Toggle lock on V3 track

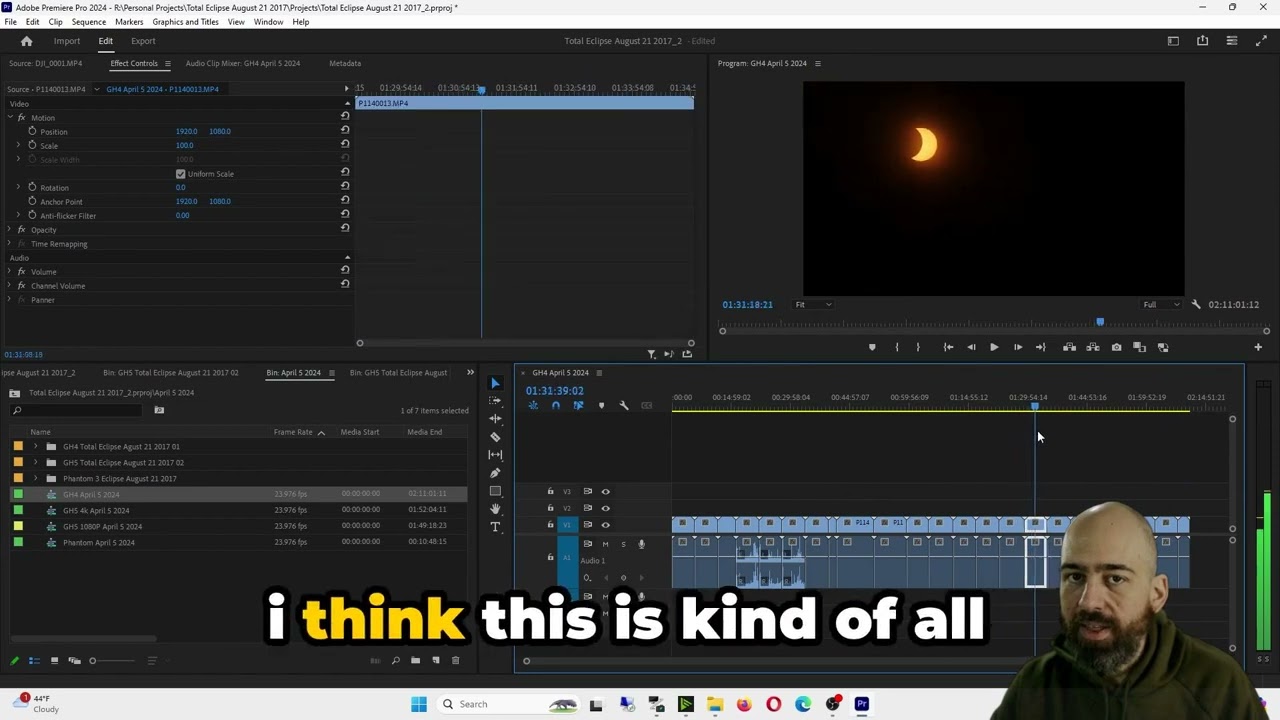(x=550, y=491)
